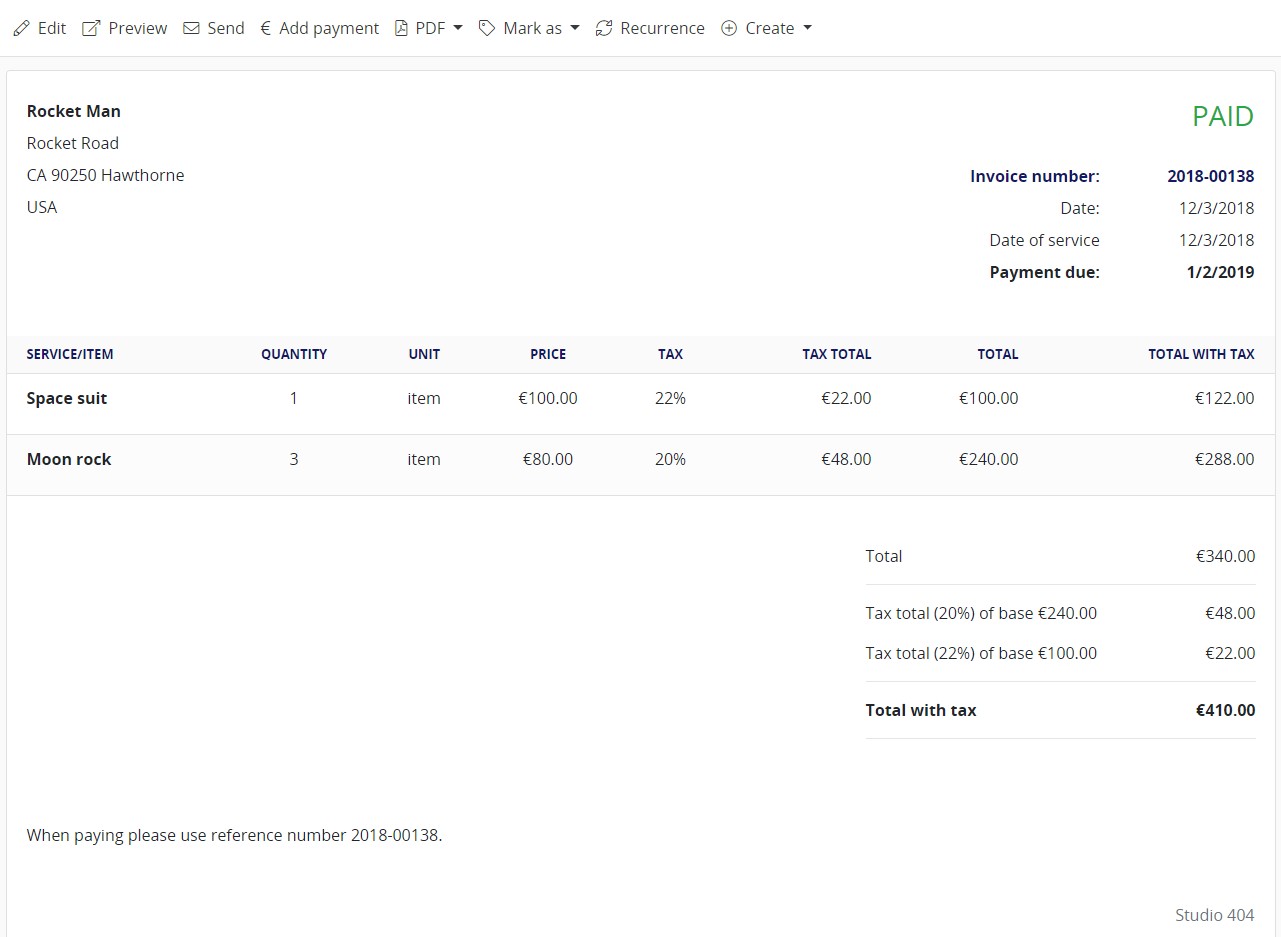
Task: Click the payment reference note text
Action: pos(235,835)
